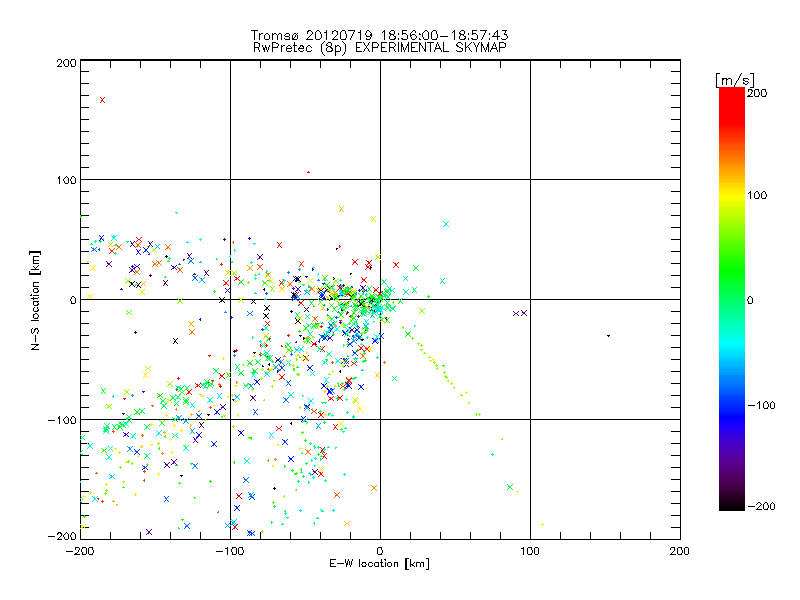Image resolution: width=800 pixels, height=600 pixels.
Task: Select the isolated black dot at far right
Action: coord(608,335)
